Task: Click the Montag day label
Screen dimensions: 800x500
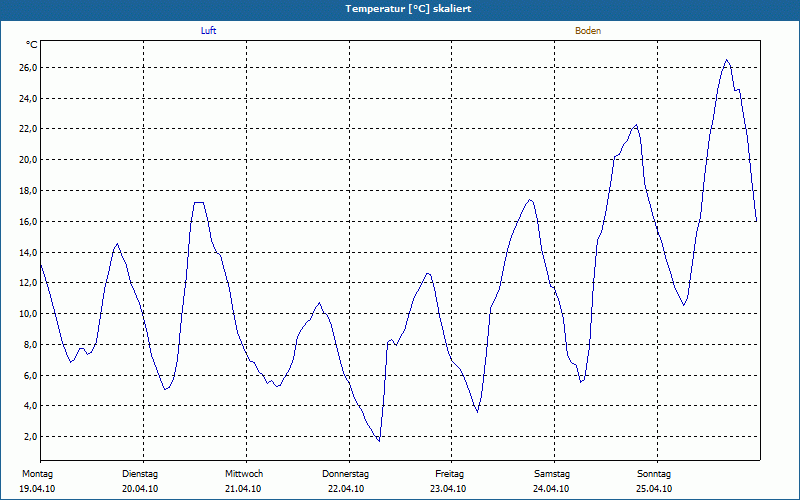Action: pyautogui.click(x=37, y=474)
